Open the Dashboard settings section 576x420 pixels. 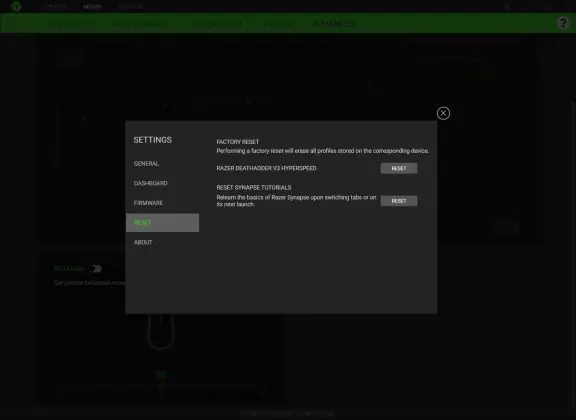coord(151,183)
